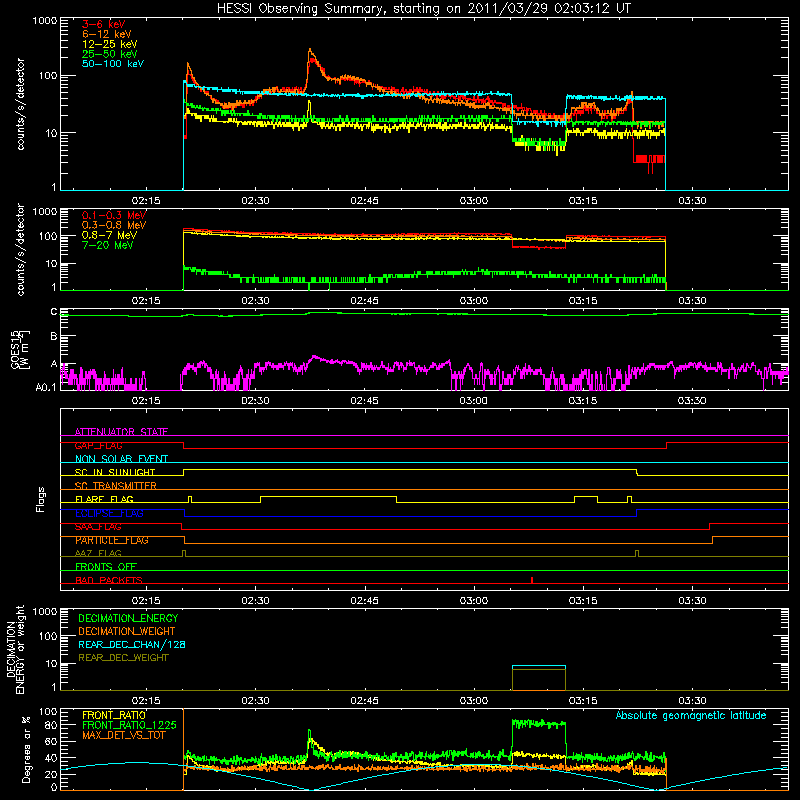
Task: Click the 0.8-7 MeV legend label
Action: coord(109,235)
